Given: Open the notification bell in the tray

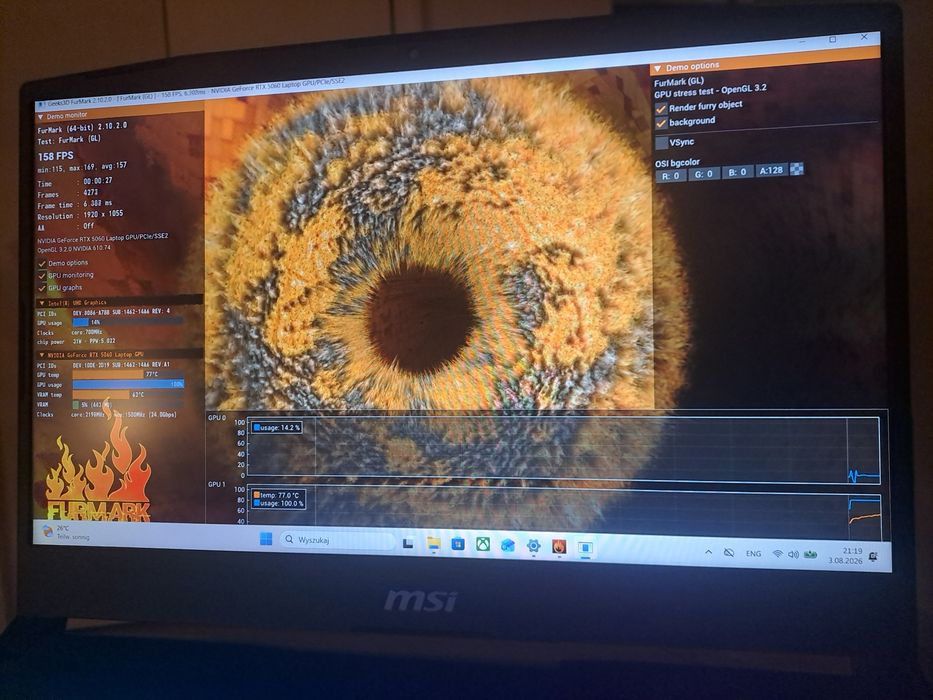Looking at the screenshot, I should point(873,557).
